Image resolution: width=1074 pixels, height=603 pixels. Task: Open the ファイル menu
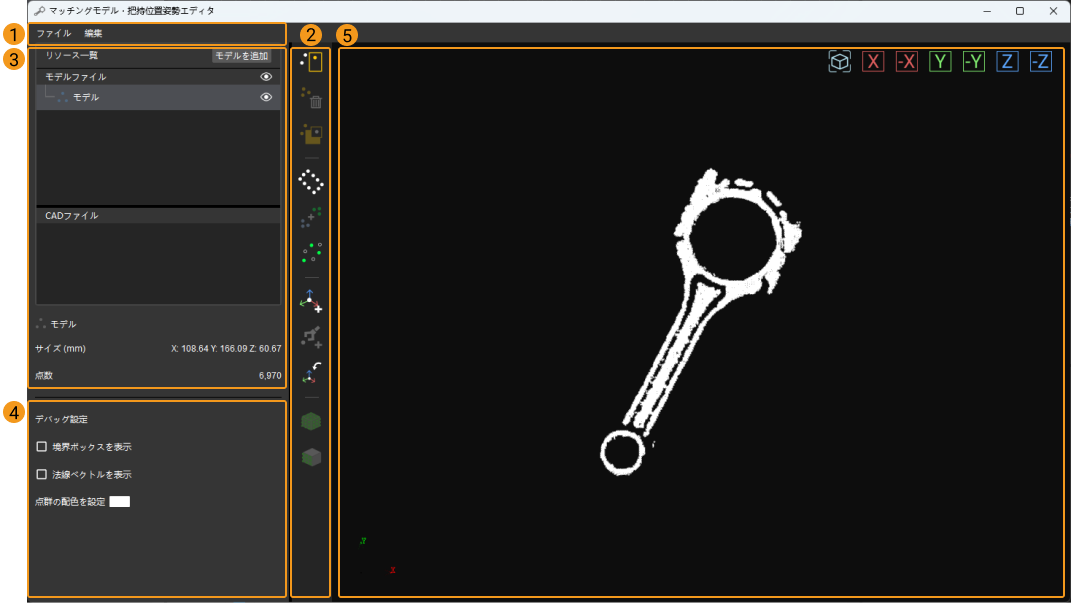pos(53,34)
